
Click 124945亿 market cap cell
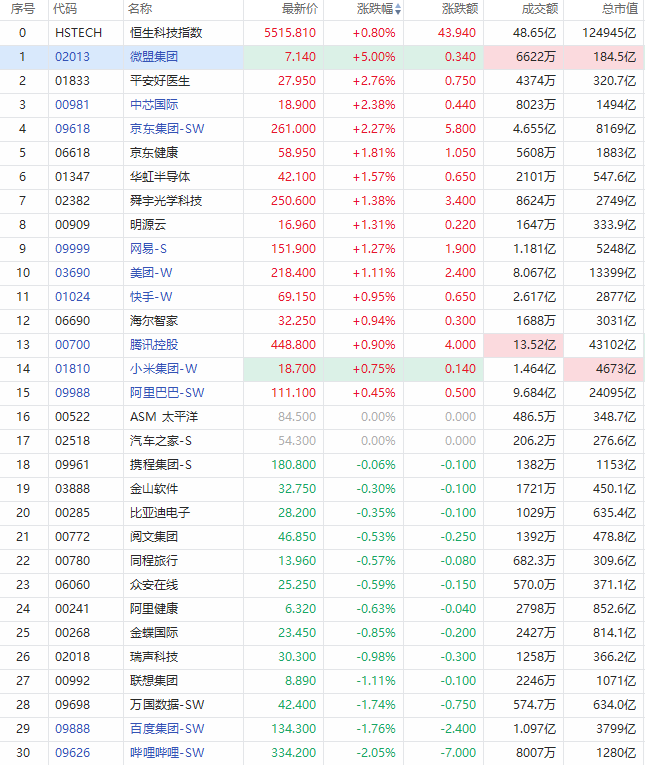(609, 33)
